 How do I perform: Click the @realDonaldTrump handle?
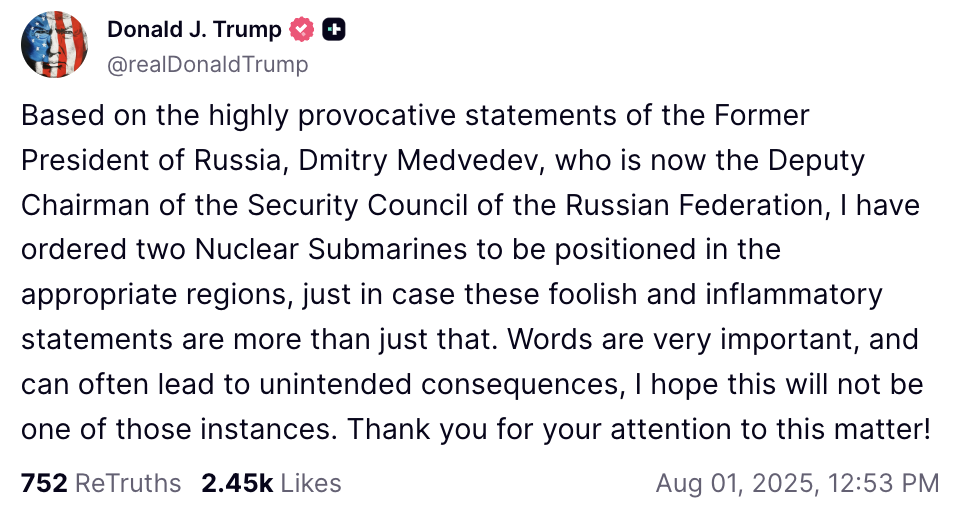207,65
